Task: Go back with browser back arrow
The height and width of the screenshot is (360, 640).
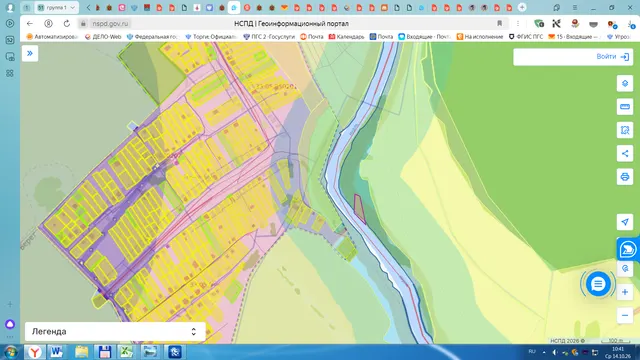Action: click(x=29, y=24)
